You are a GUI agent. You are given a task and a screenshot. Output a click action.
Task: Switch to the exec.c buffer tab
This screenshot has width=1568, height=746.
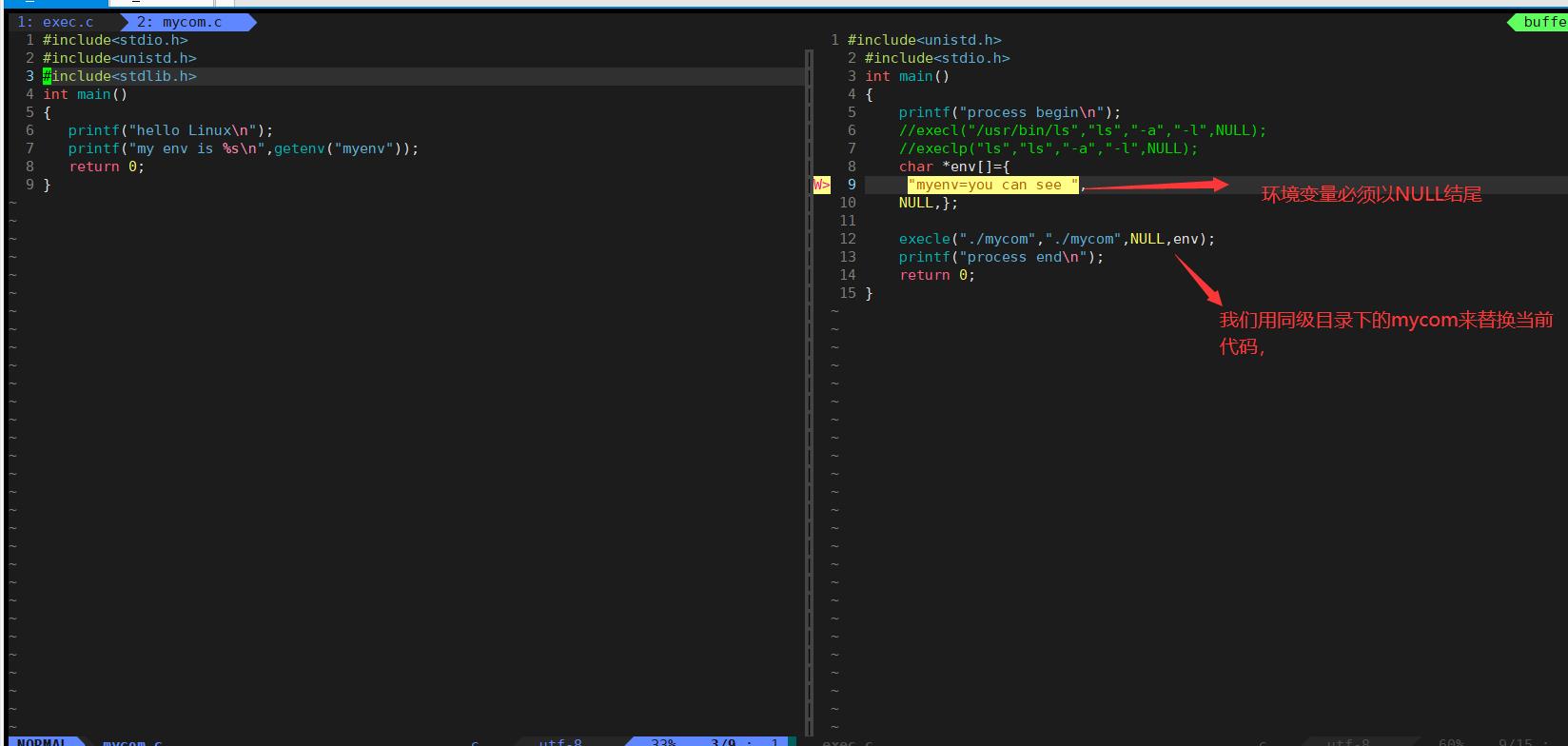57,22
